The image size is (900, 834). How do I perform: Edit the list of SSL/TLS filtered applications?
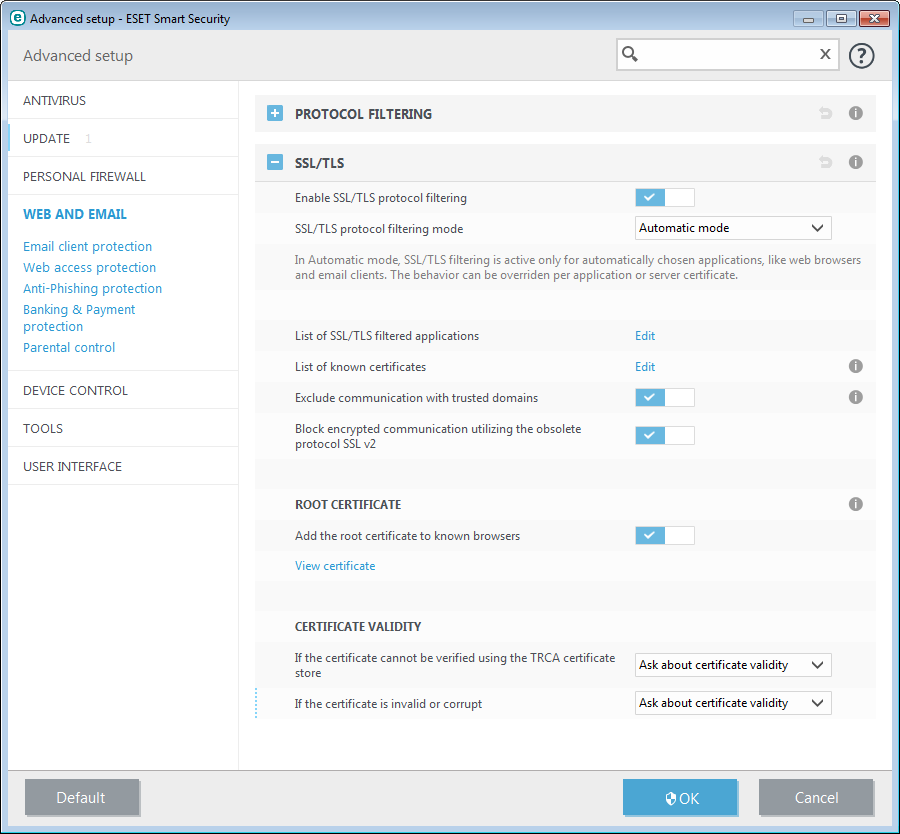[645, 335]
